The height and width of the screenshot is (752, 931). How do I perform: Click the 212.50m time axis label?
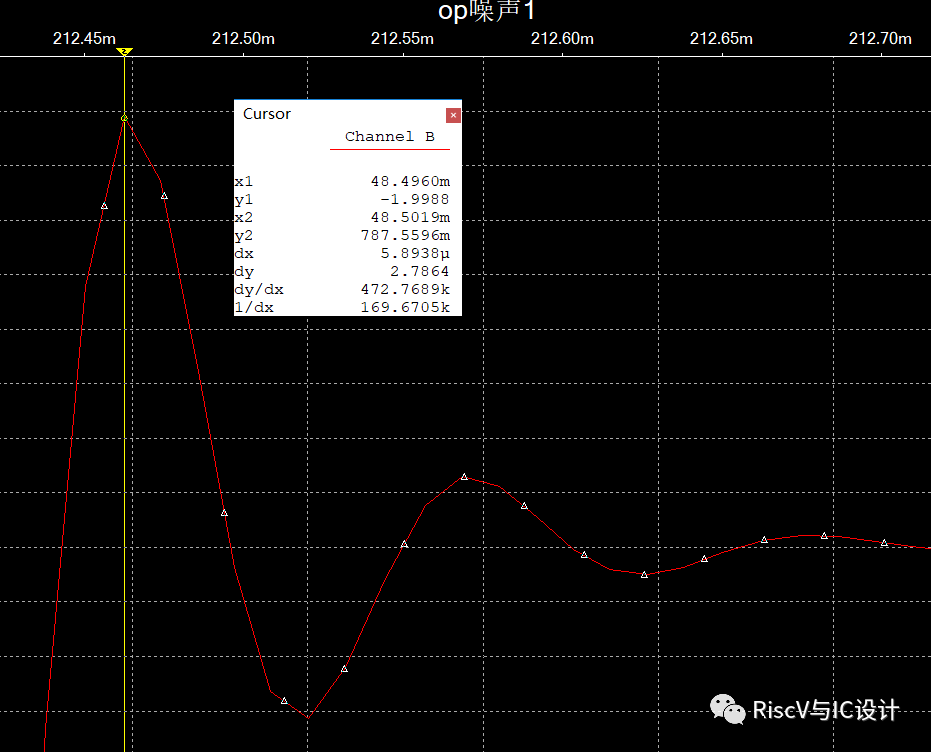pyautogui.click(x=243, y=39)
